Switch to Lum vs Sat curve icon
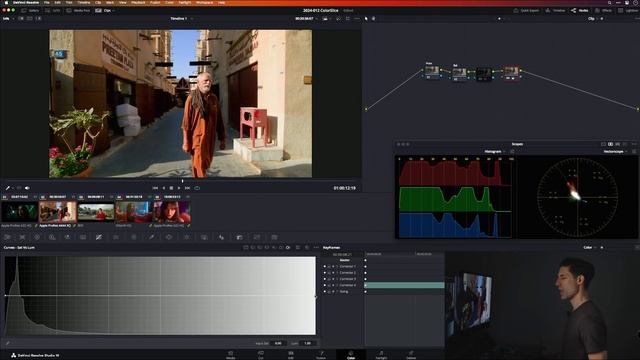Screen dimensions: 640x360 [x=274, y=248]
